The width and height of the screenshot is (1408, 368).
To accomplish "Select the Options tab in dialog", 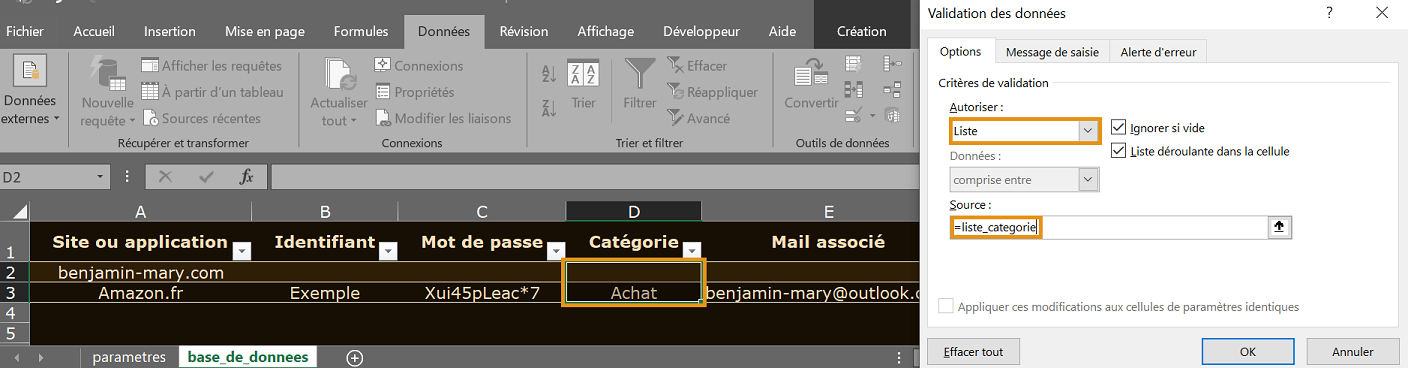I will click(961, 52).
